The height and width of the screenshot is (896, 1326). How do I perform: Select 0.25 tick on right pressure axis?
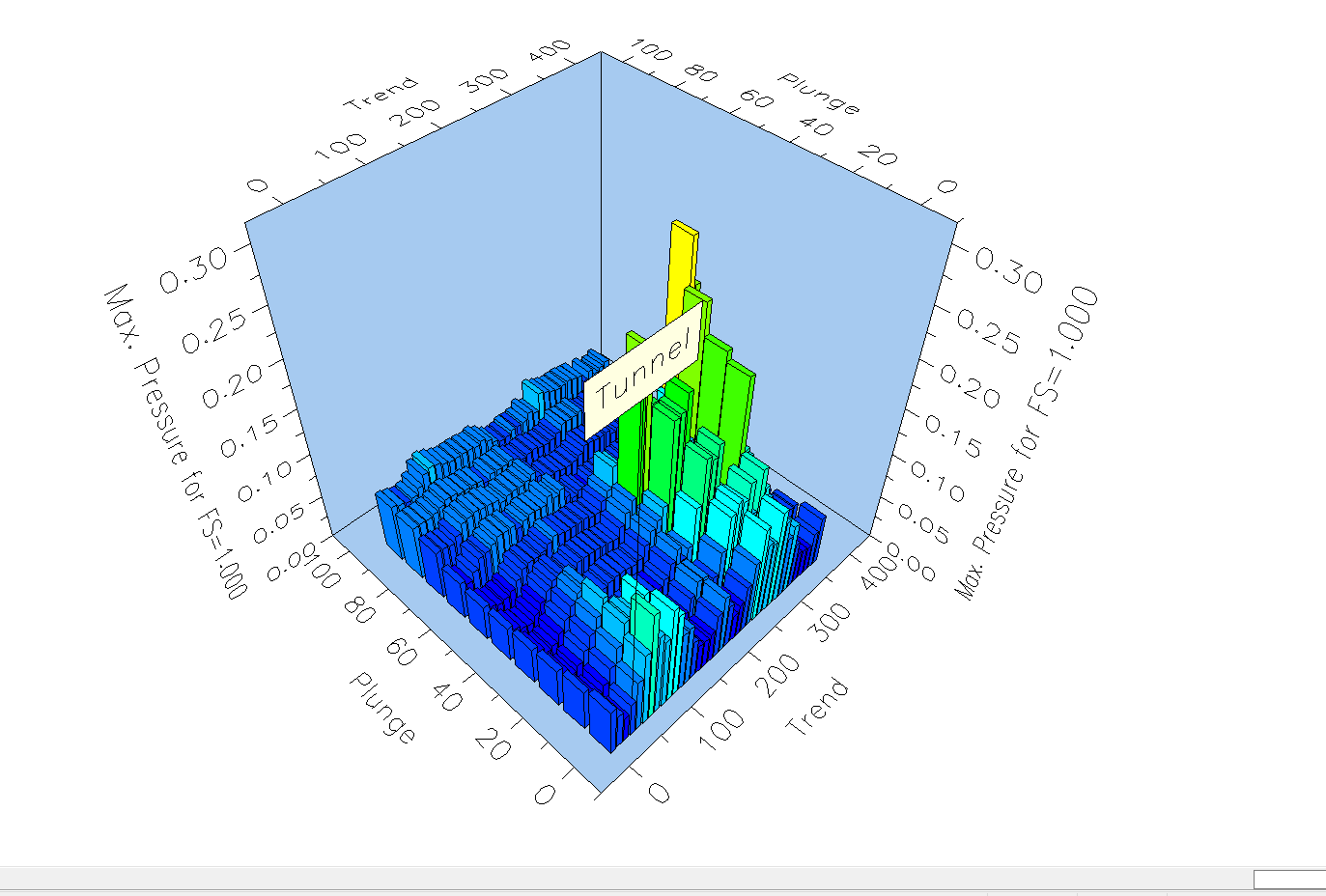click(x=988, y=331)
